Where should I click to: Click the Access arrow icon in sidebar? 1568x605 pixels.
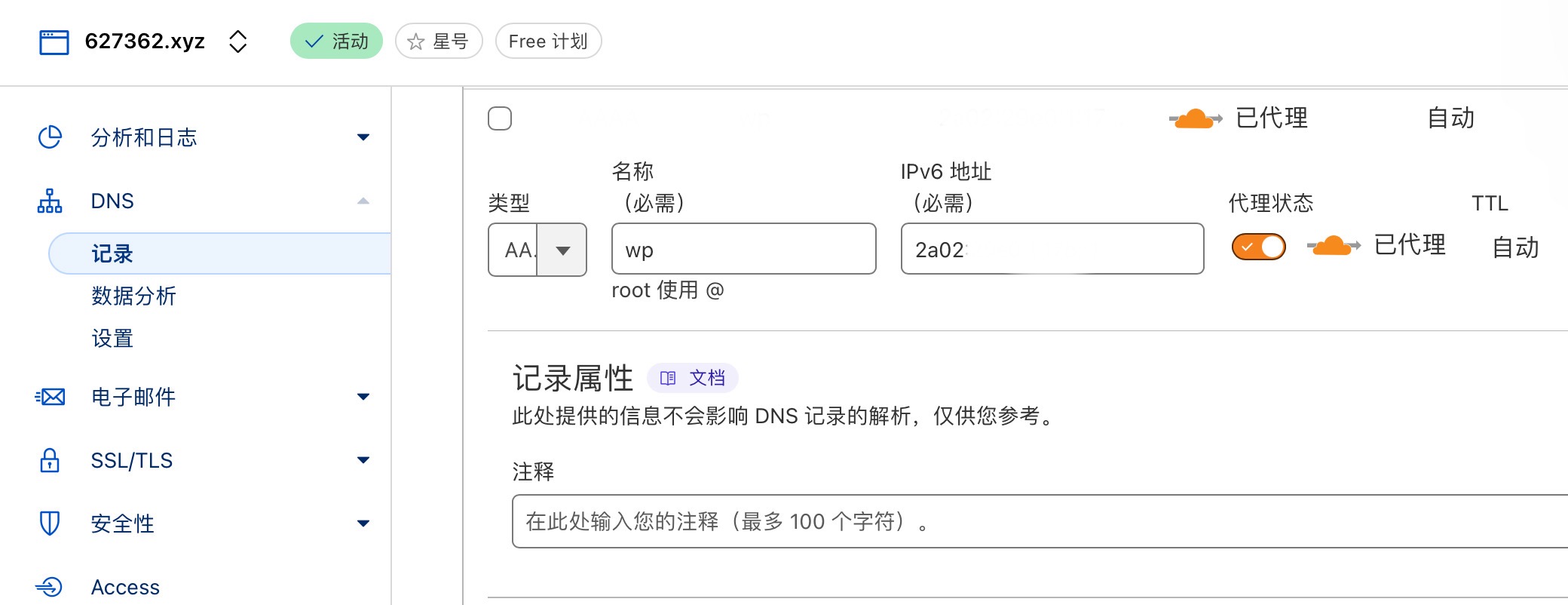[50, 587]
